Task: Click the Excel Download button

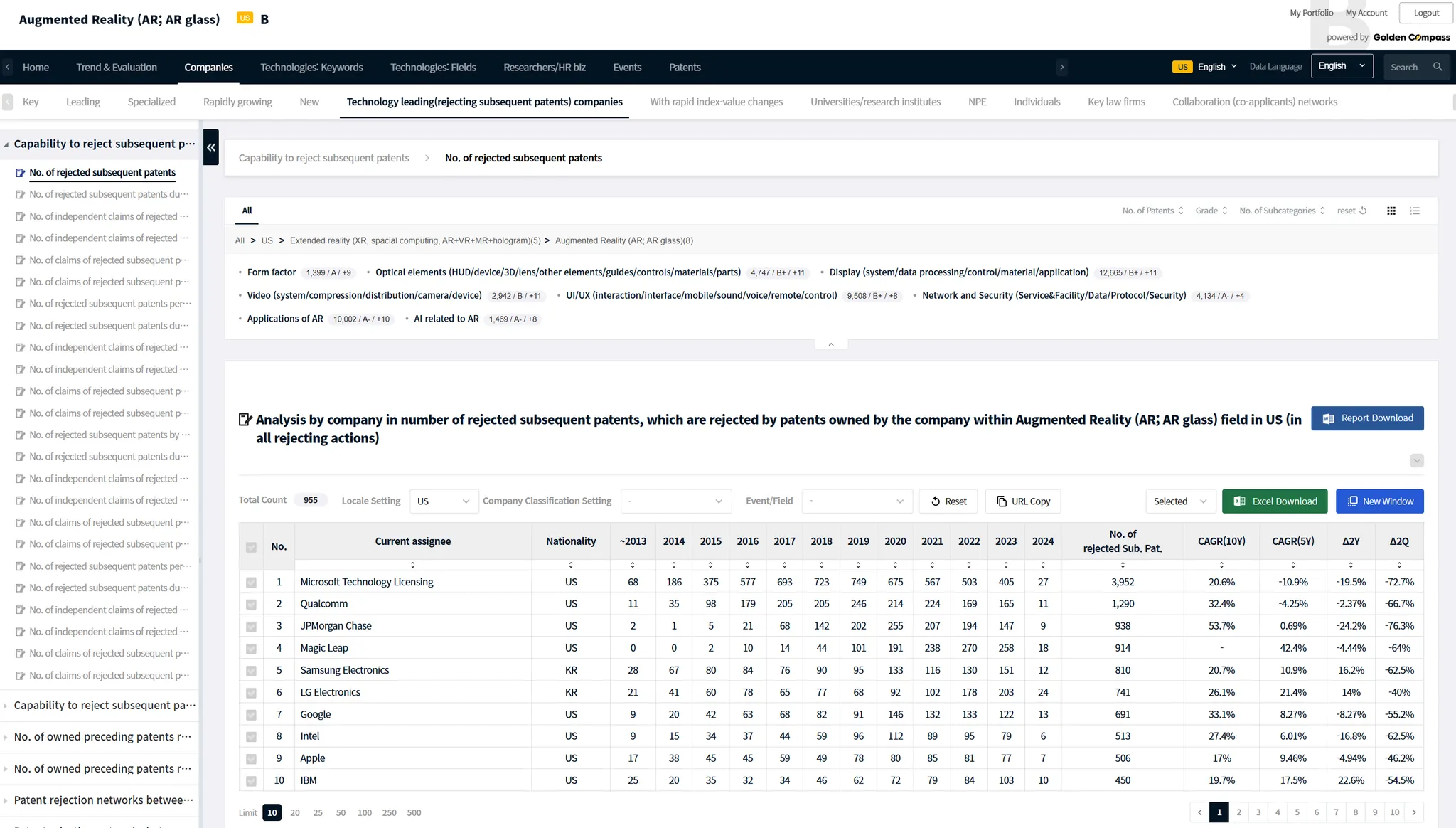Action: coord(1275,501)
